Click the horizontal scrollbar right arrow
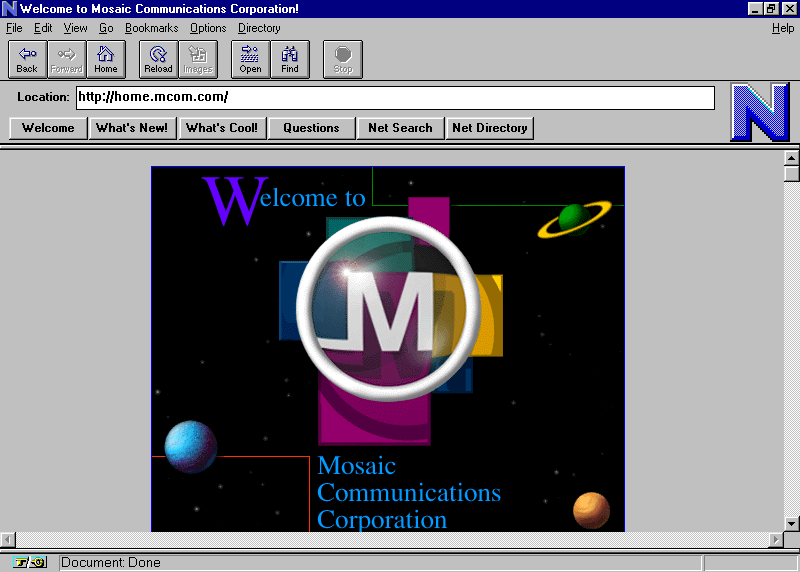800x572 pixels. (776, 539)
